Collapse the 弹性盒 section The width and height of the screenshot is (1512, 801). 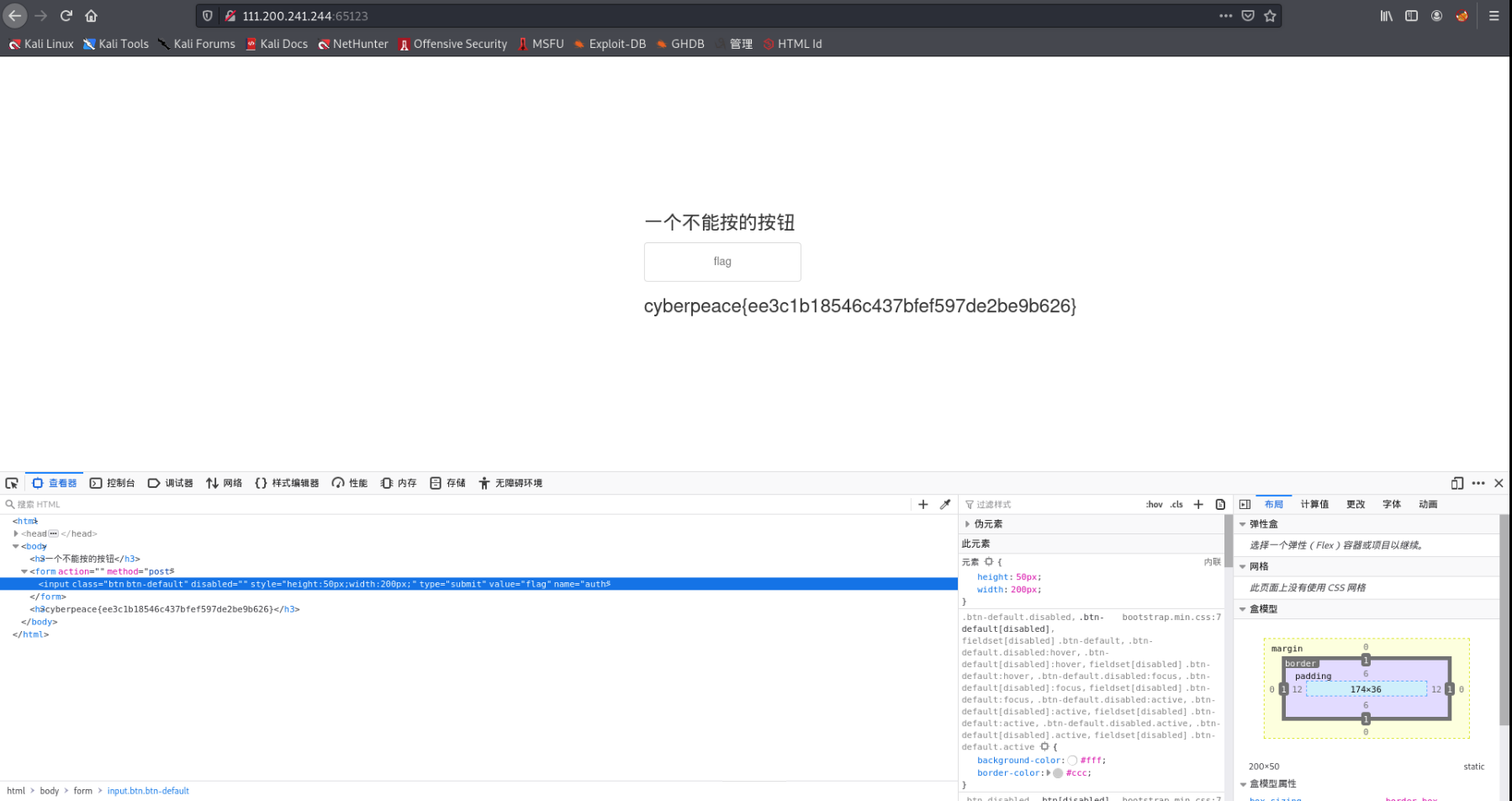coord(1242,524)
